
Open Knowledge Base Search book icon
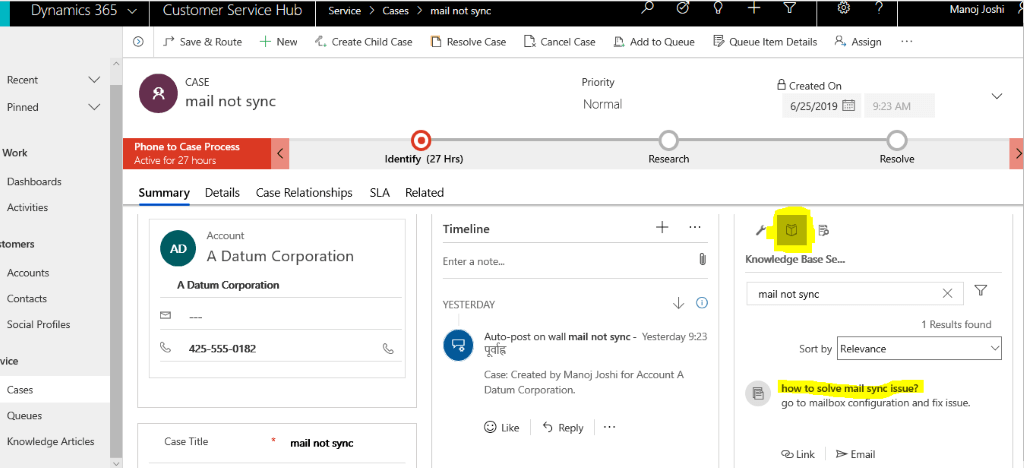pyautogui.click(x=791, y=230)
